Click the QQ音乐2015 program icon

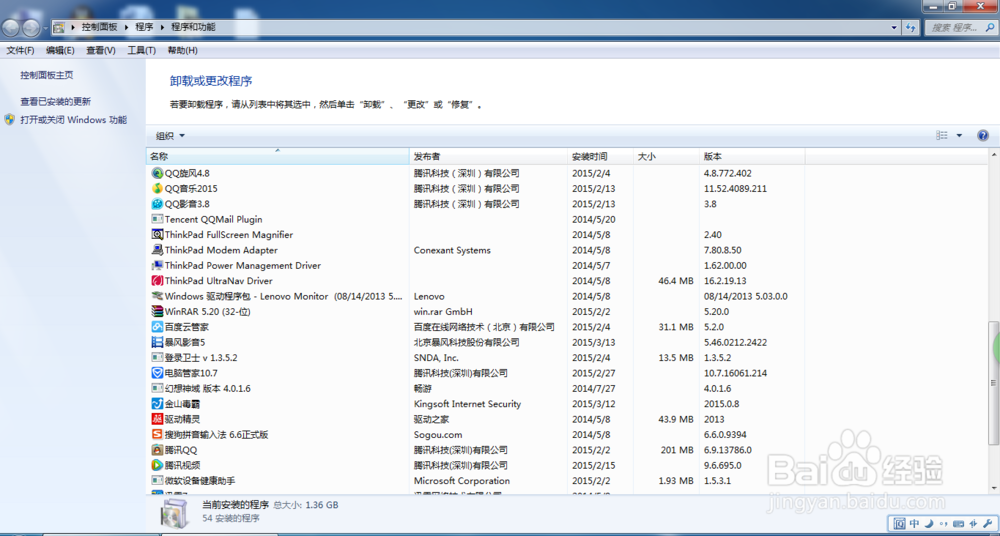pyautogui.click(x=158, y=188)
